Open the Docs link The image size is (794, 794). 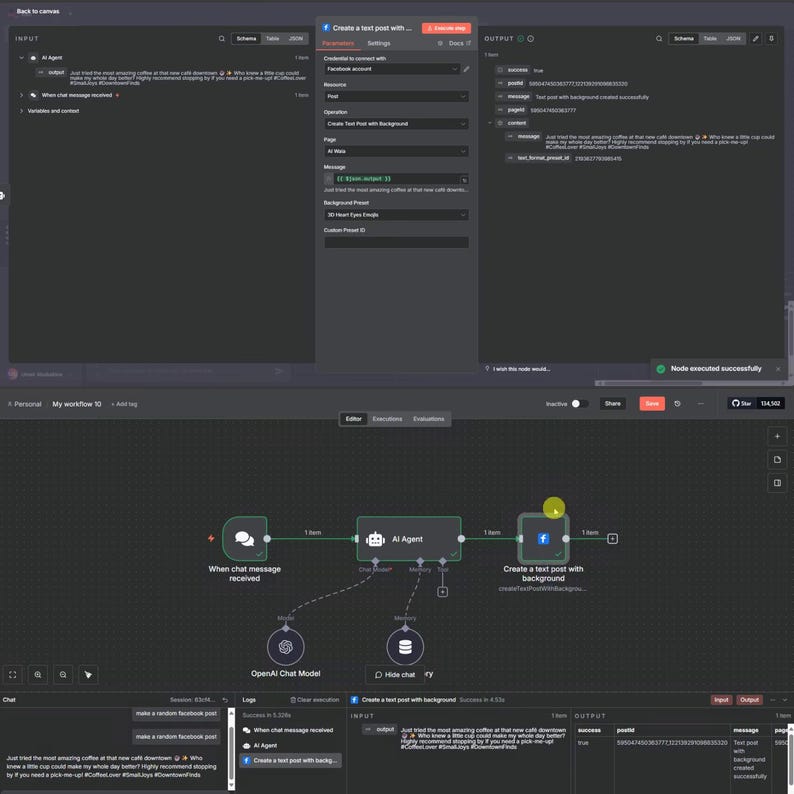(x=459, y=44)
